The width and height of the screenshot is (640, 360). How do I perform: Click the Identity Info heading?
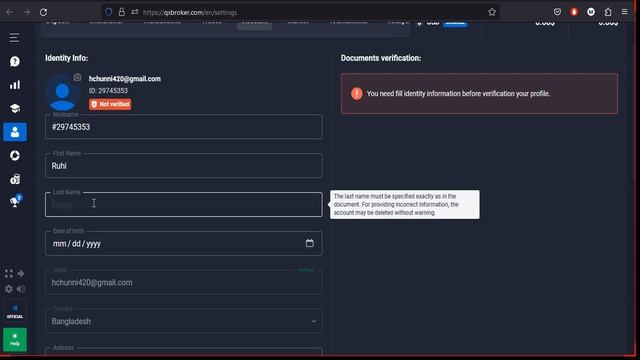point(67,58)
